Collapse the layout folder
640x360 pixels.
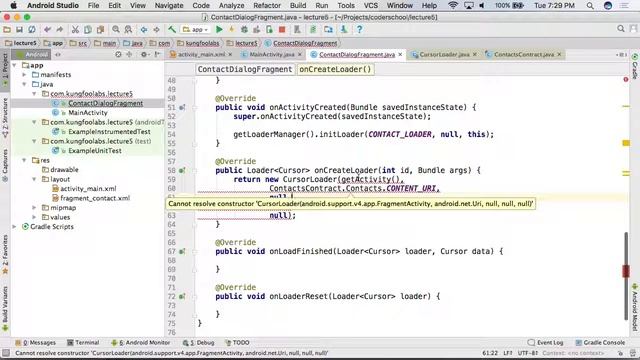[x=34, y=179]
